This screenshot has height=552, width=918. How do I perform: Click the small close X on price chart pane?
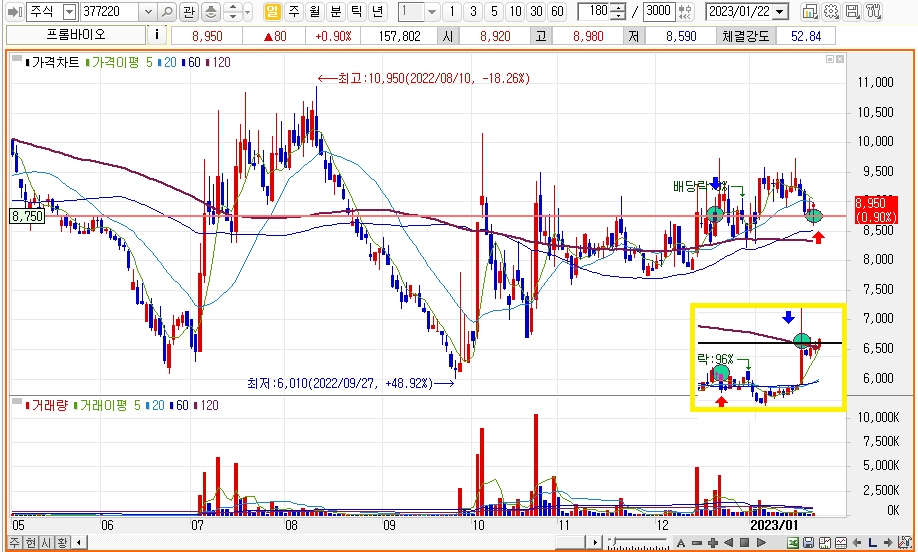click(x=840, y=59)
